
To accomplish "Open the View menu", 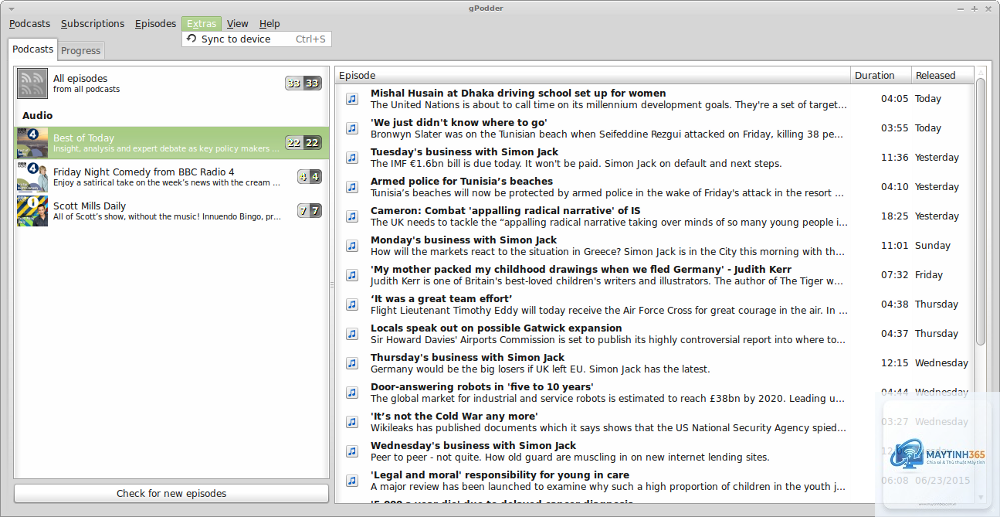I will click(x=237, y=24).
